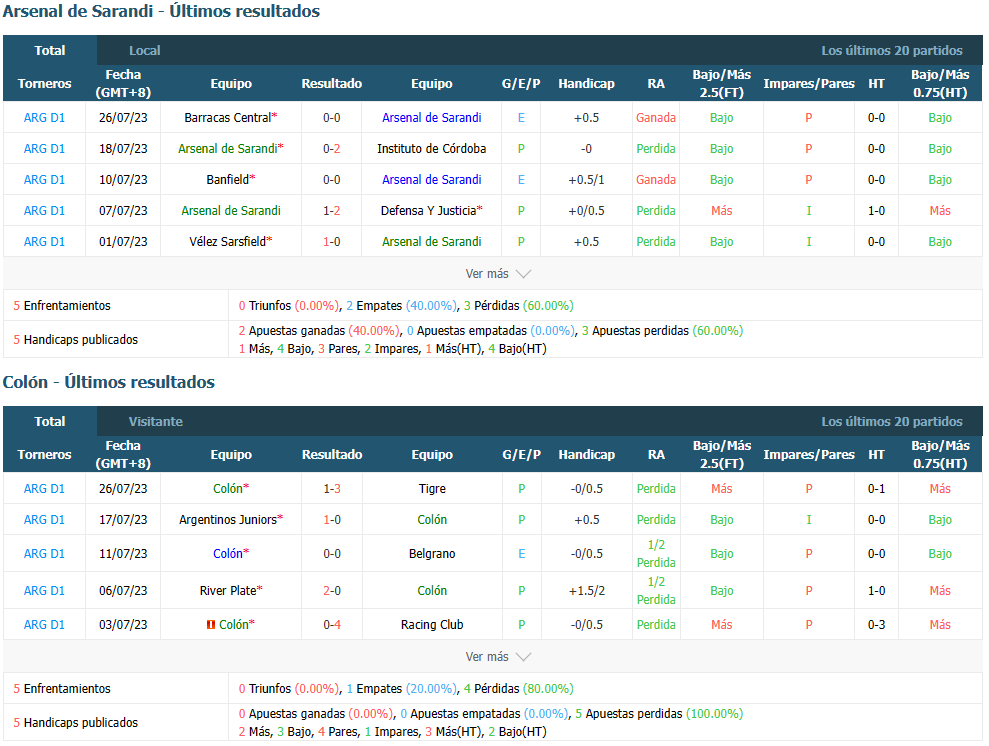Click the Banfield team name

(228, 180)
